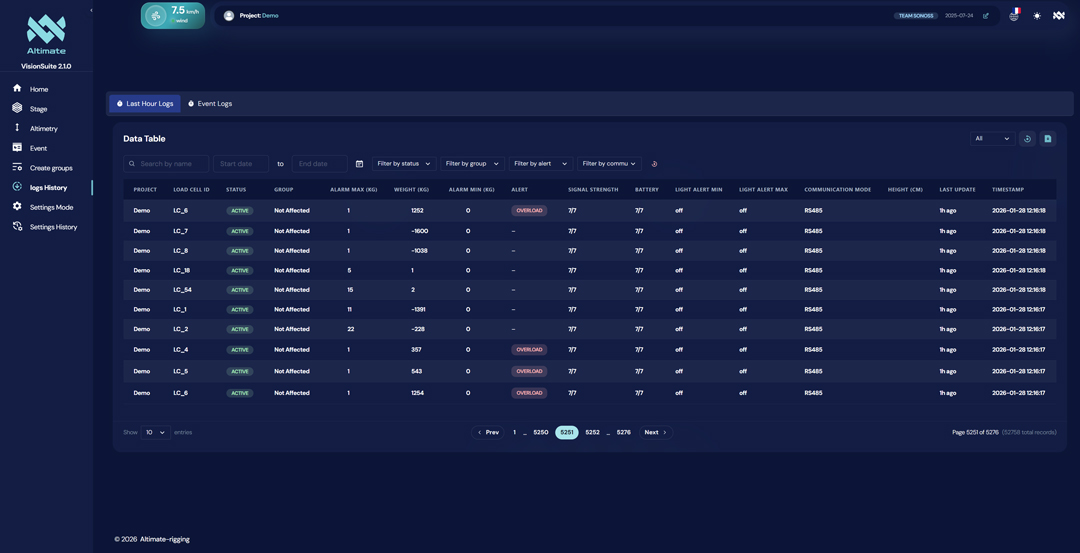
Task: Go to the Next page of results
Action: pyautogui.click(x=655, y=433)
